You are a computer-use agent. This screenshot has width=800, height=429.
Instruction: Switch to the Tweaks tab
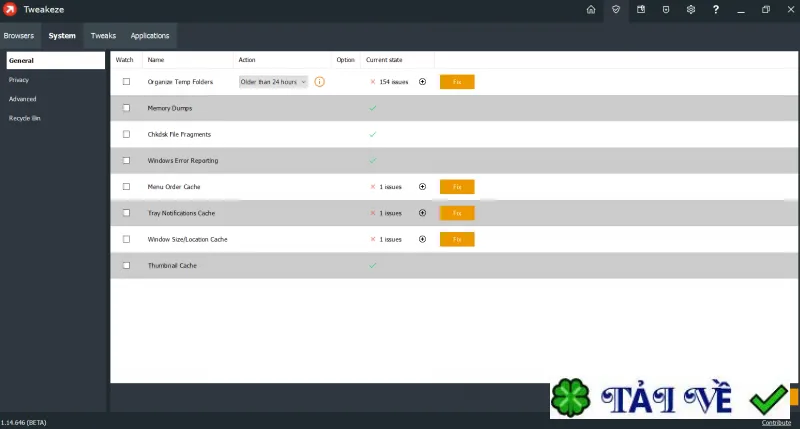pos(104,36)
